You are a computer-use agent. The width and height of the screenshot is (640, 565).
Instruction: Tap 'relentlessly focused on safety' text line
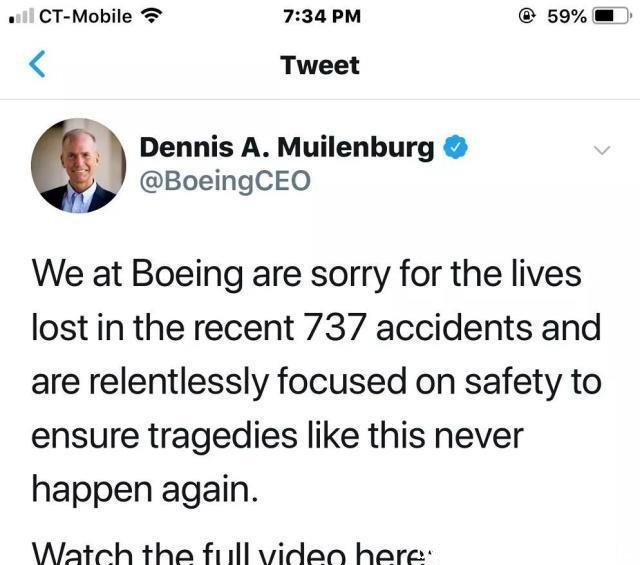(x=316, y=381)
